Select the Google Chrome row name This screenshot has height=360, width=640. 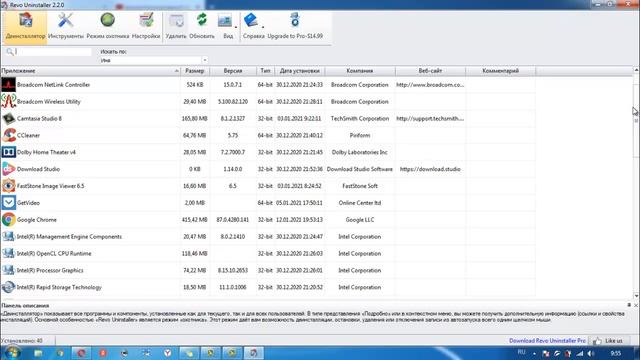click(x=37, y=220)
